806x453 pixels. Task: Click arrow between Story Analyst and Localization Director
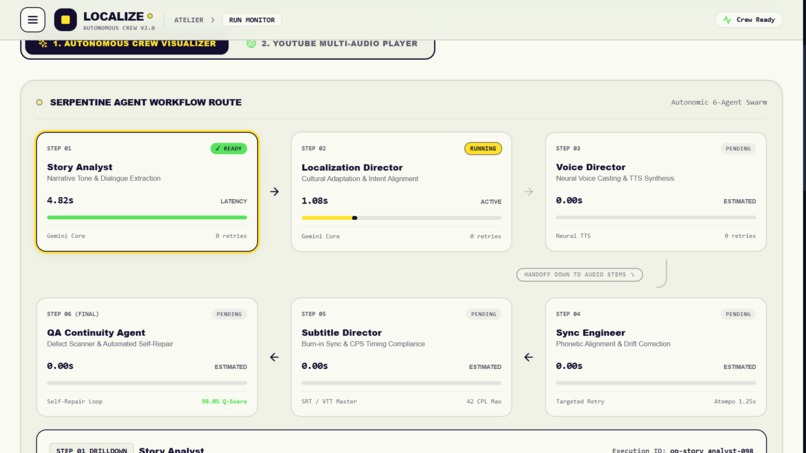274,192
